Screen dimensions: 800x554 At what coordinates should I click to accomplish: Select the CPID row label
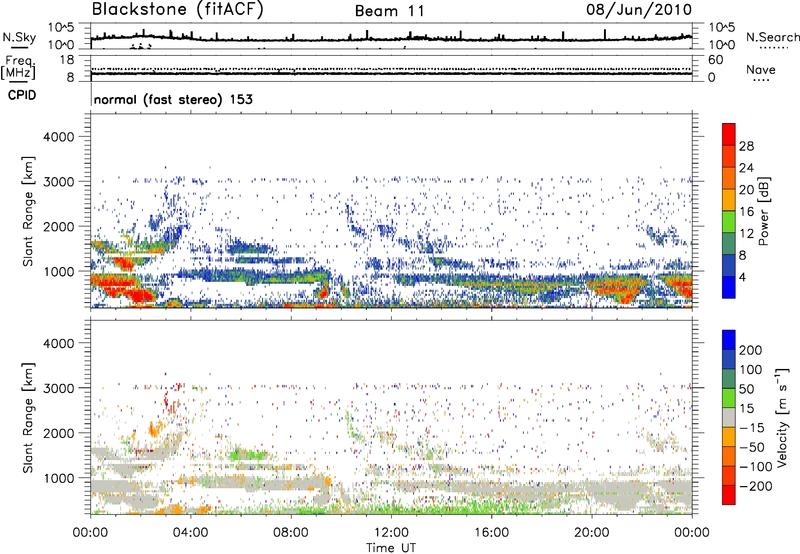tap(22, 95)
